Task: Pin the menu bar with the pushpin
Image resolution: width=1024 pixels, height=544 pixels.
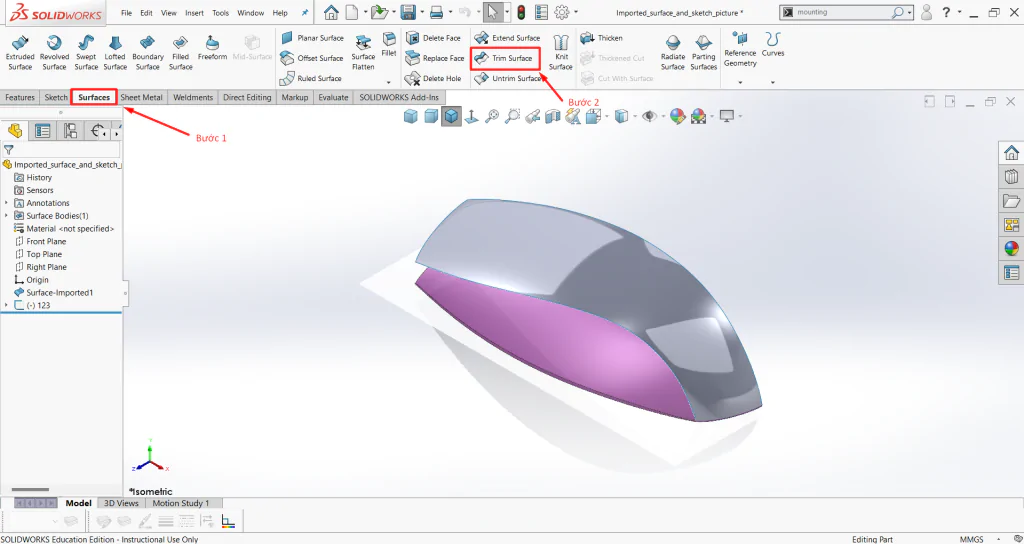Action: point(305,12)
